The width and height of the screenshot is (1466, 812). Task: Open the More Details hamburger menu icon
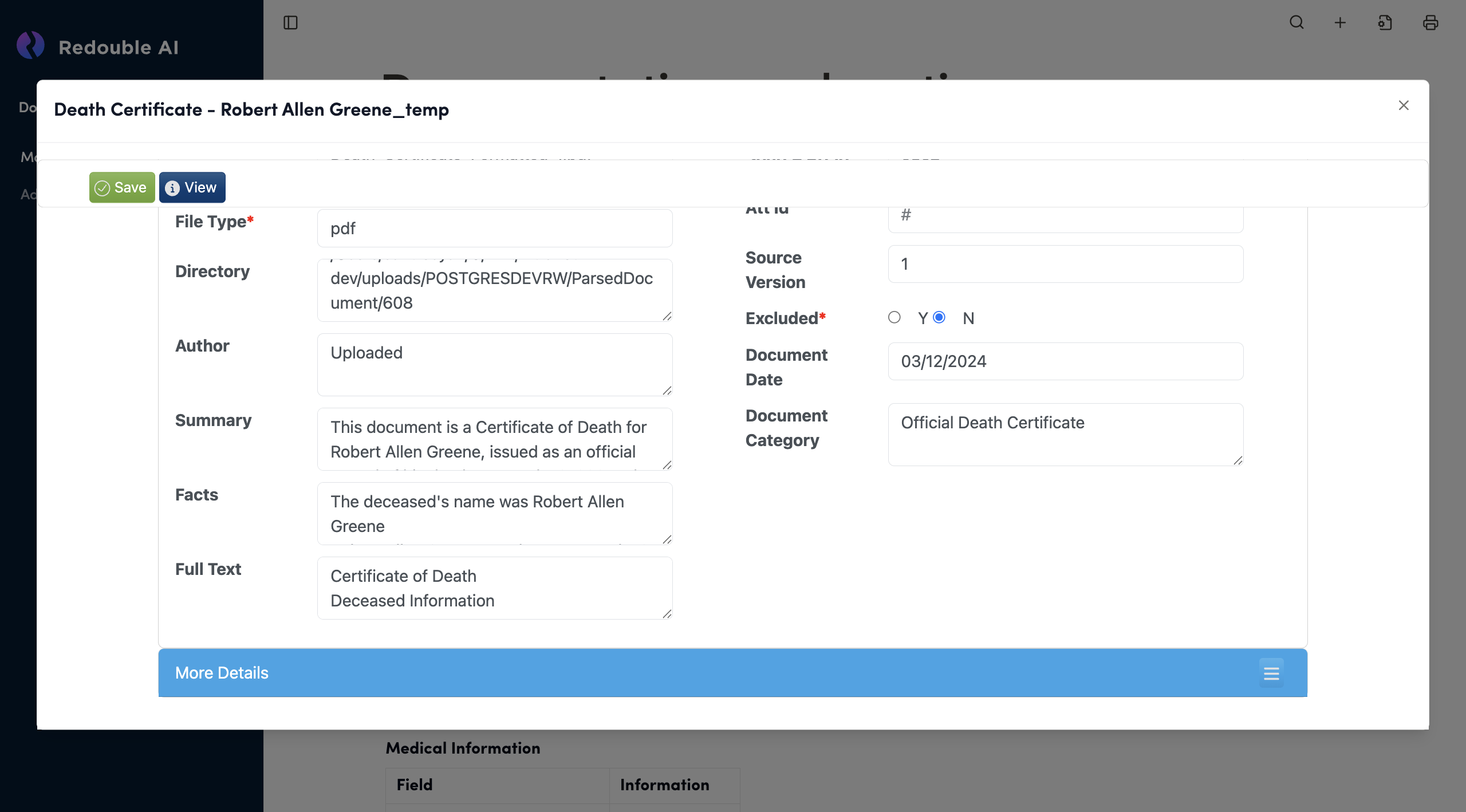(x=1271, y=673)
